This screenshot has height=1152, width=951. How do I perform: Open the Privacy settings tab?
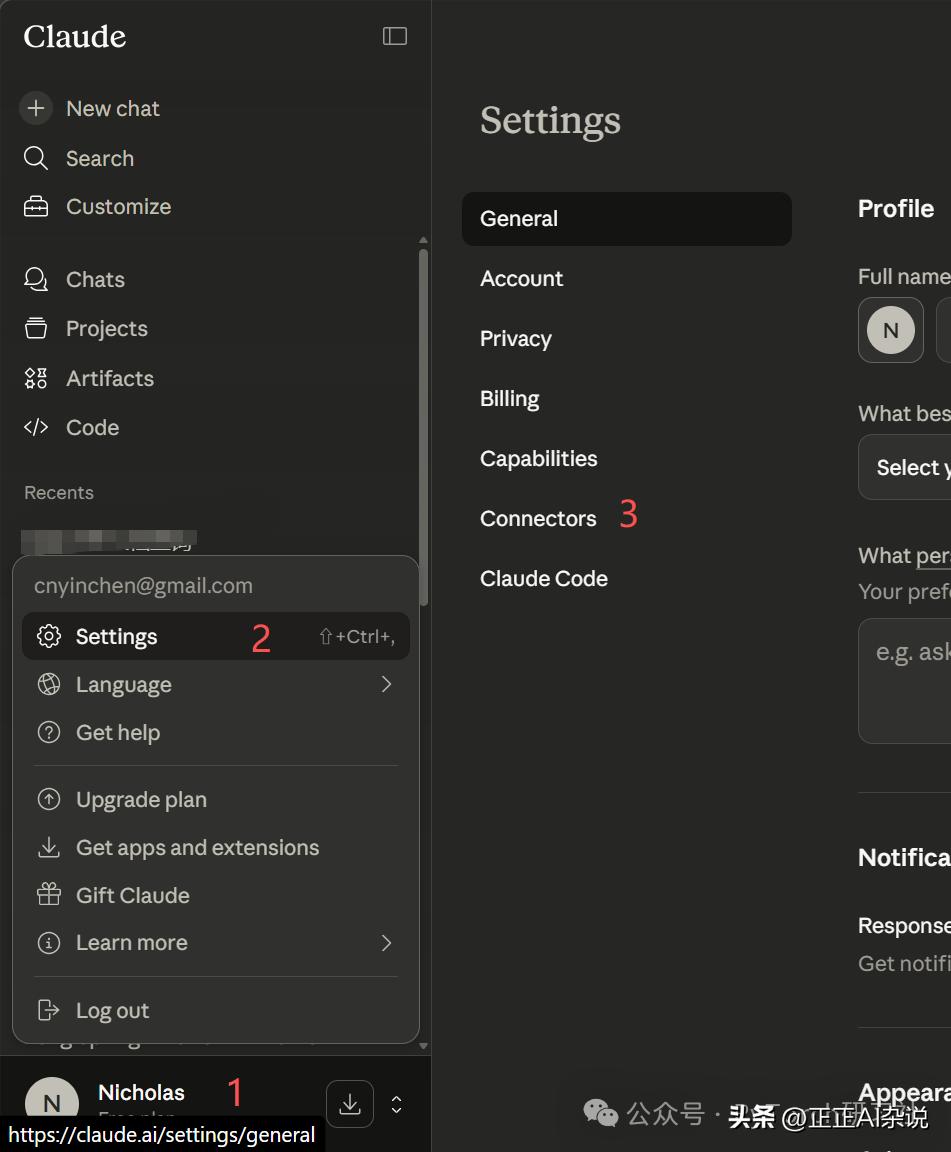[x=515, y=339]
